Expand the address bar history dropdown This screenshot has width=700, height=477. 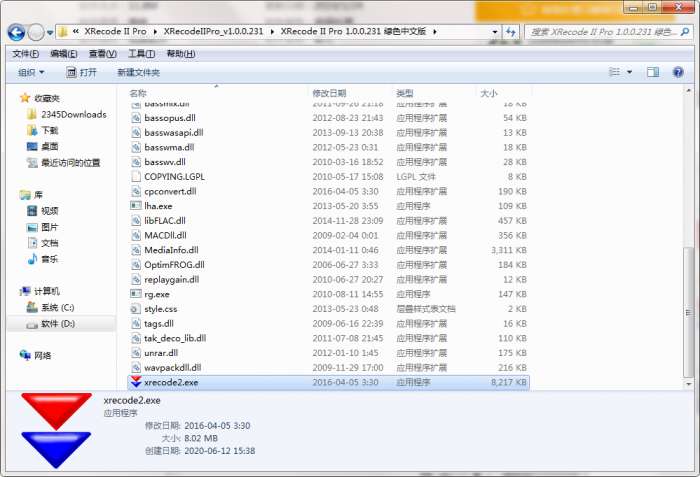click(494, 32)
